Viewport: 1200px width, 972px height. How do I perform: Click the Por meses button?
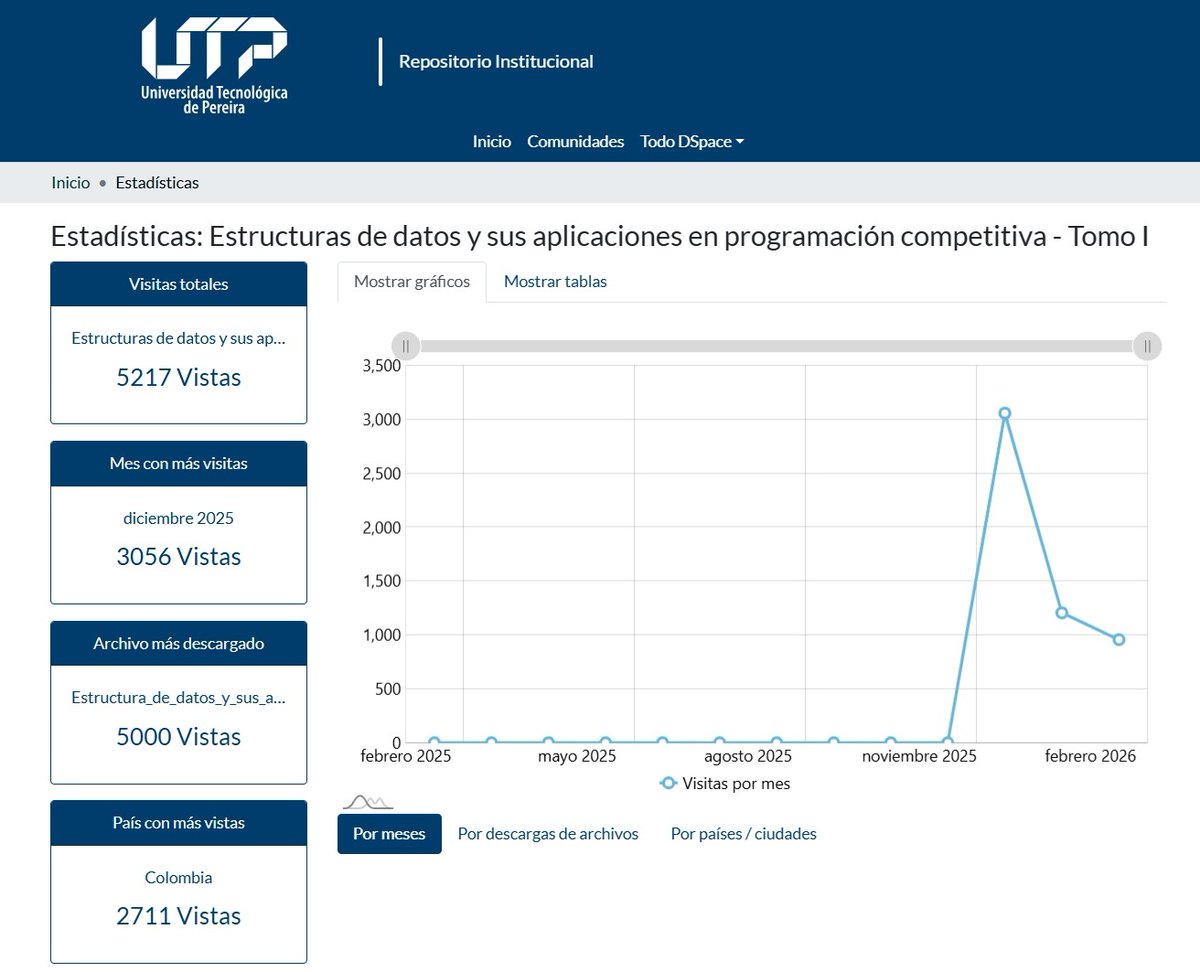389,833
